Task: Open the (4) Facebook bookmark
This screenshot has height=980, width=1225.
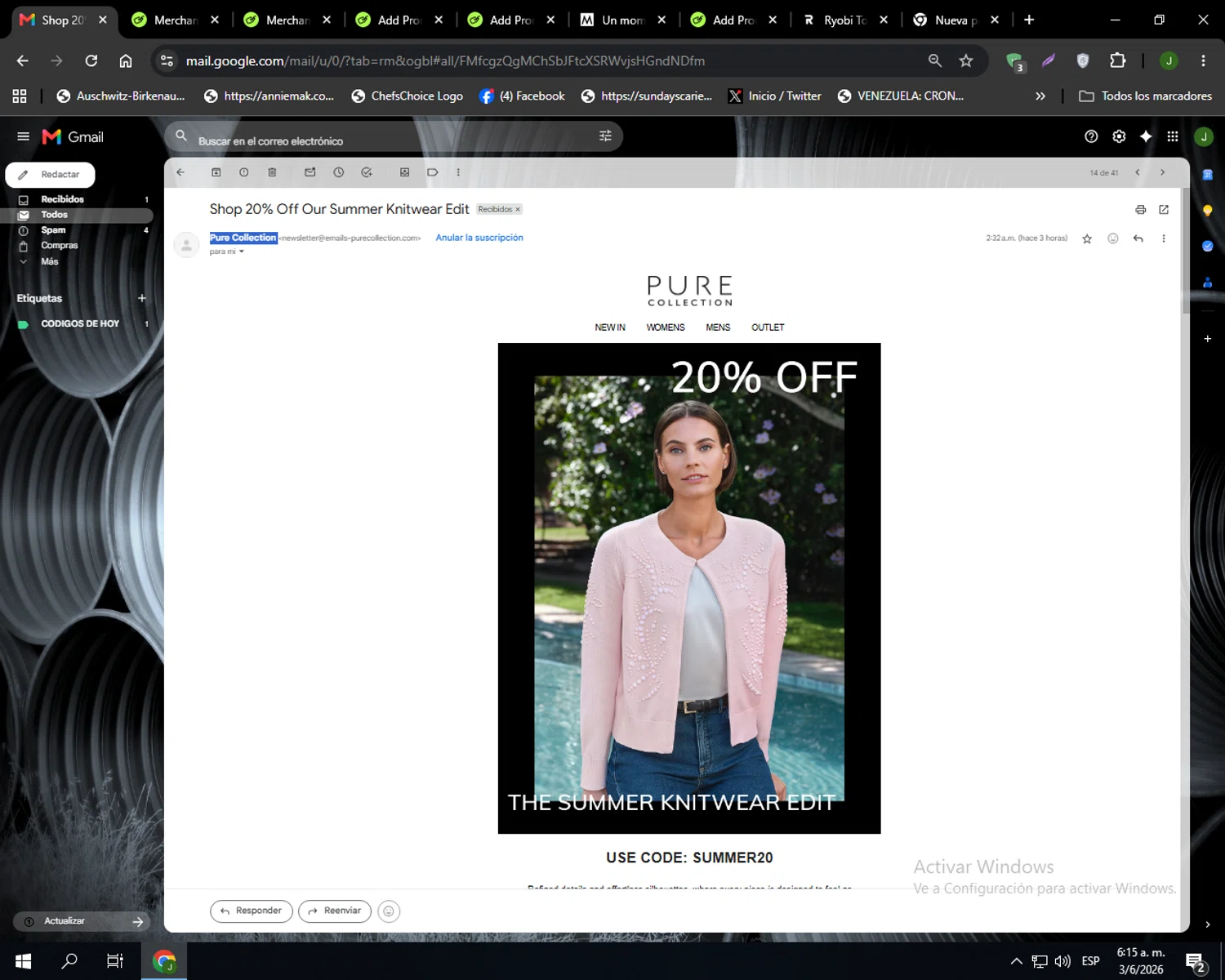Action: (522, 96)
